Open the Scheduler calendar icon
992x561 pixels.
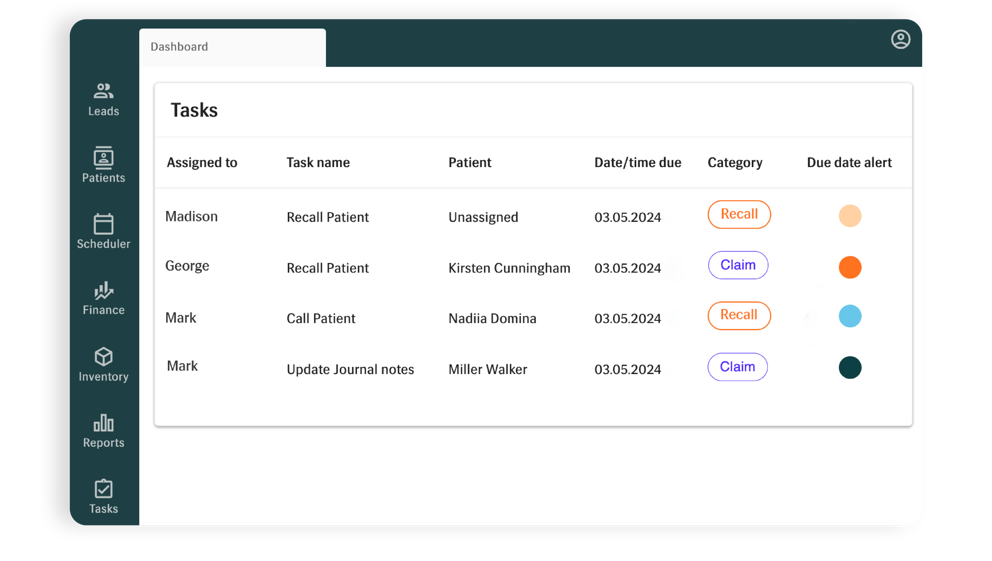pos(103,224)
